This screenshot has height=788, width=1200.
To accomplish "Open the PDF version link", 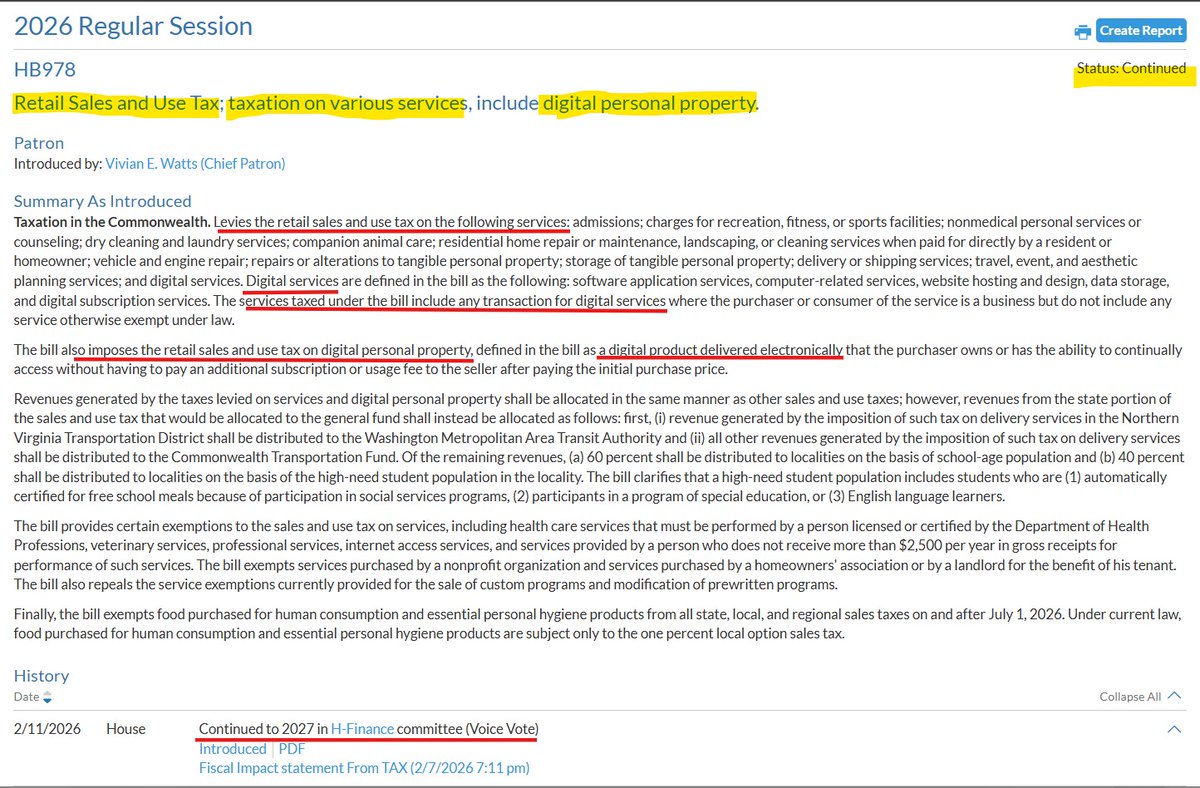I will click(292, 749).
